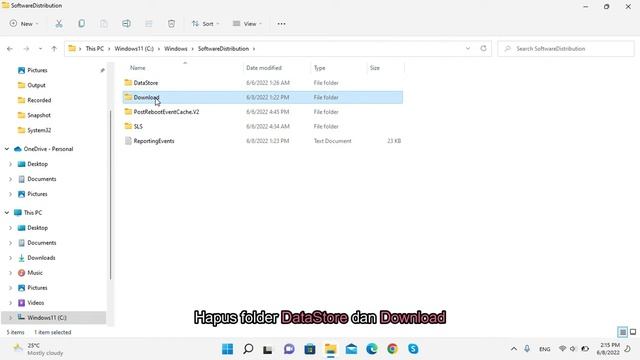Viewport: 640px width, 360px height.
Task: Open Skype from the taskbar
Action: (x=413, y=349)
